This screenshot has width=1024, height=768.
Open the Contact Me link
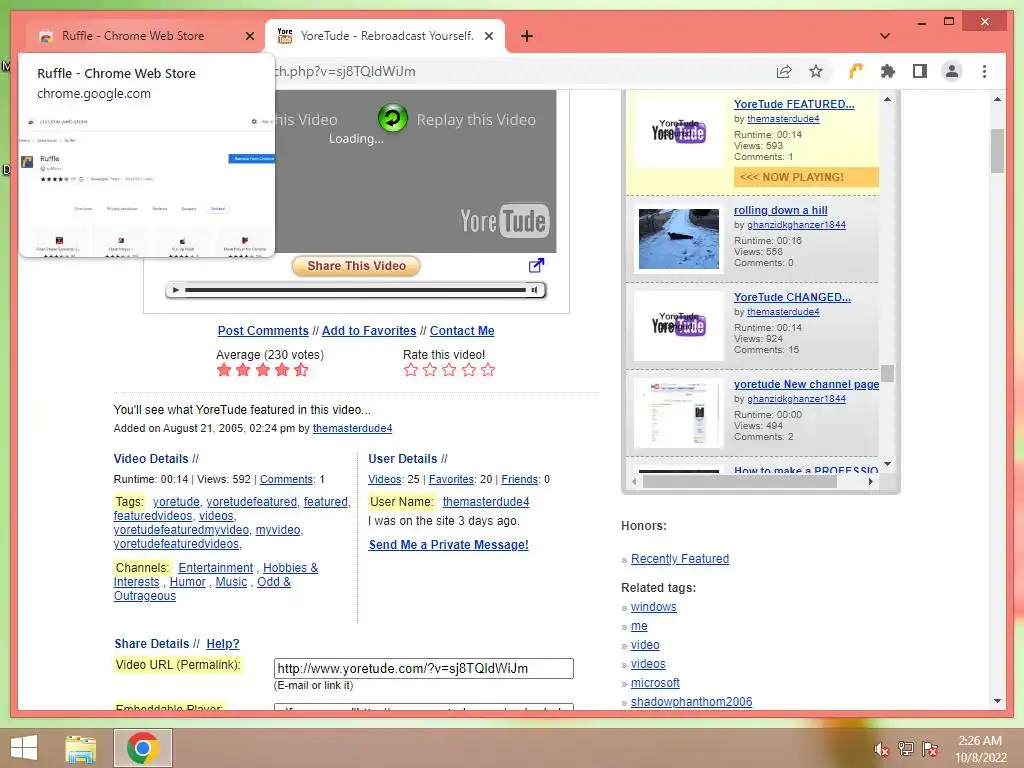462,330
